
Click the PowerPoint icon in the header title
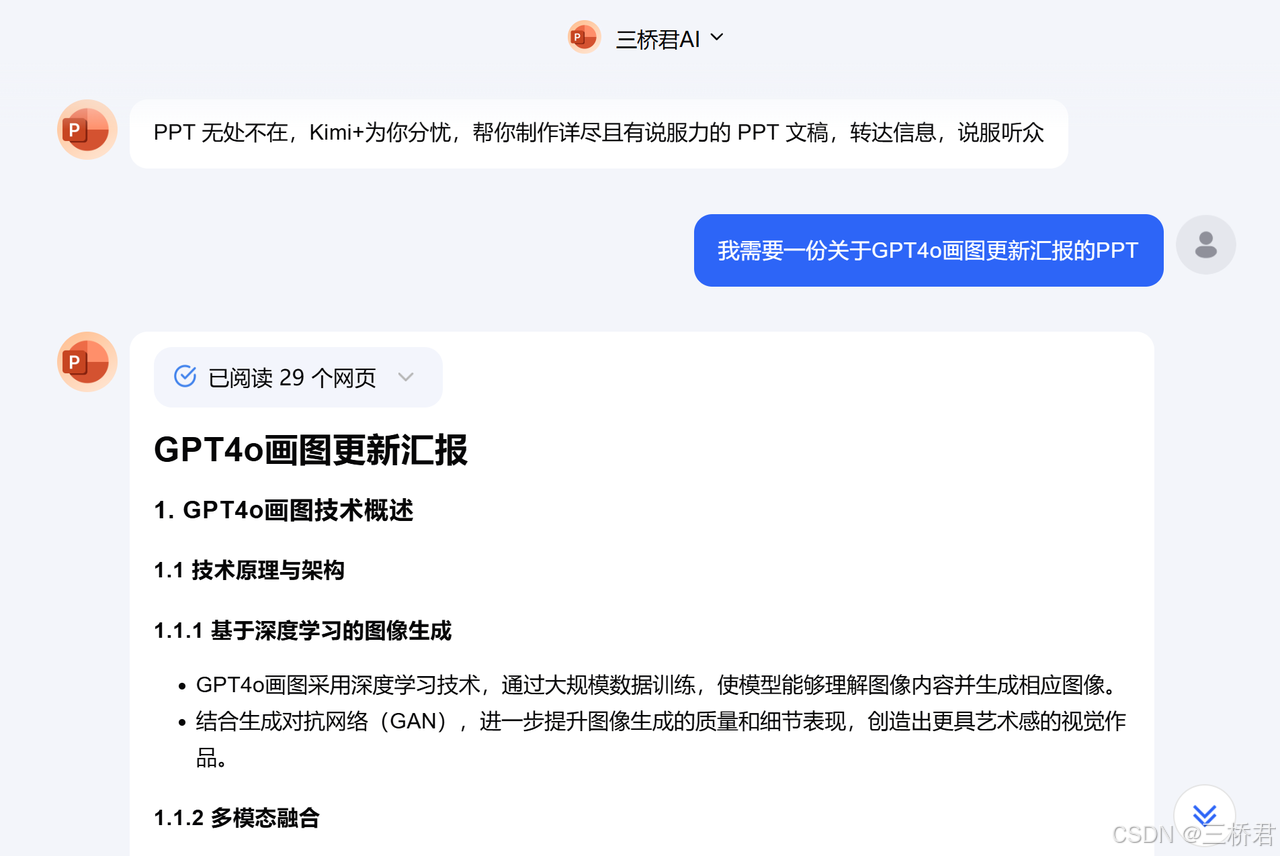tap(584, 38)
